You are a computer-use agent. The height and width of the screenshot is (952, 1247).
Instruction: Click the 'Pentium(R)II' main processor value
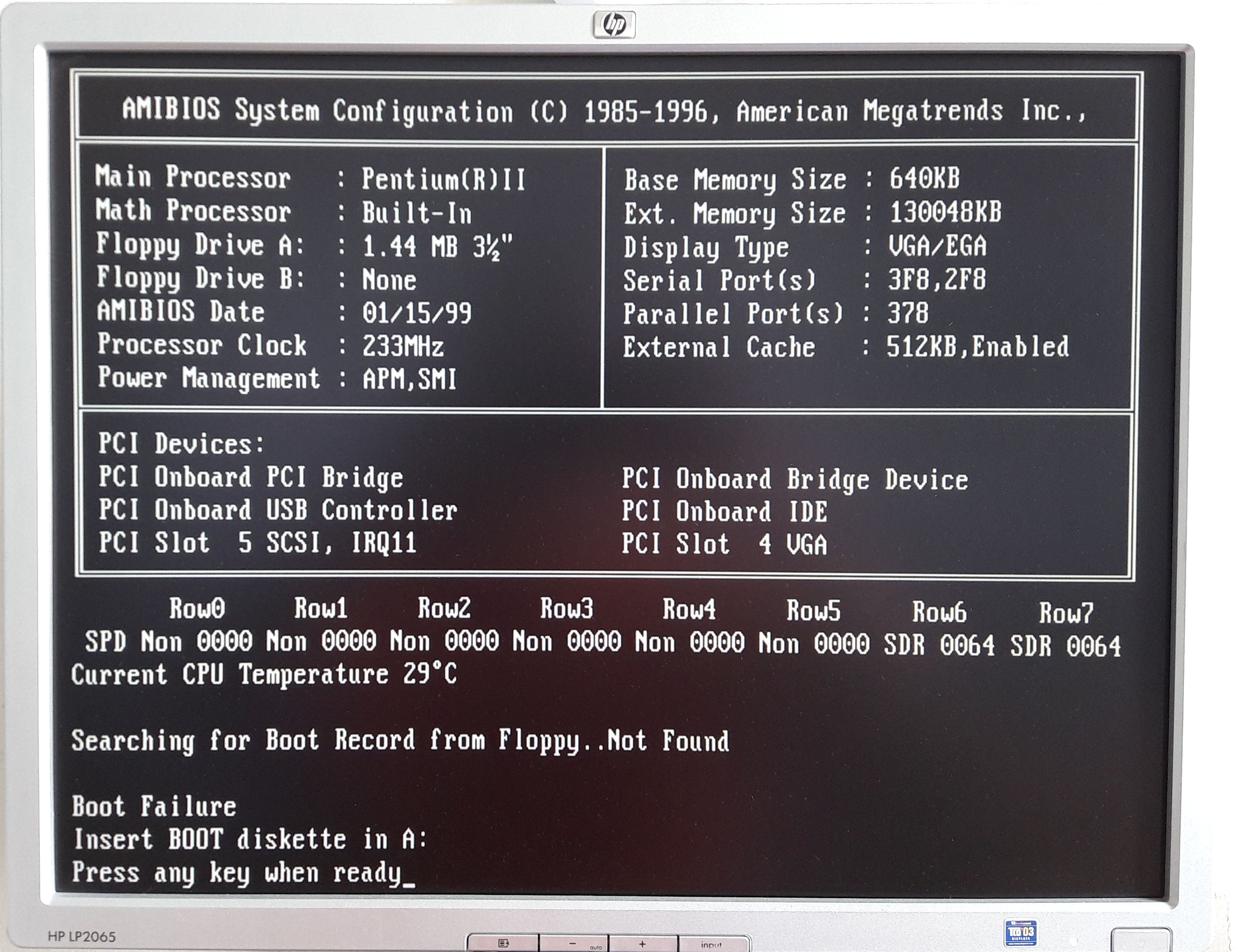point(444,179)
